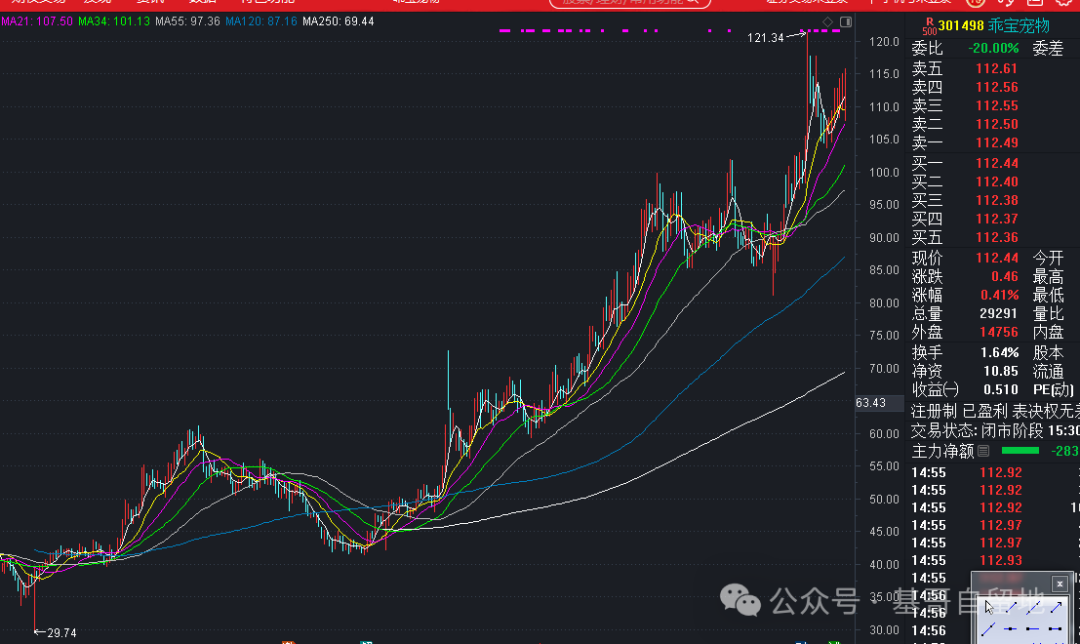Toggle the side panel layout icon
This screenshot has height=644, width=1080.
(846, 22)
